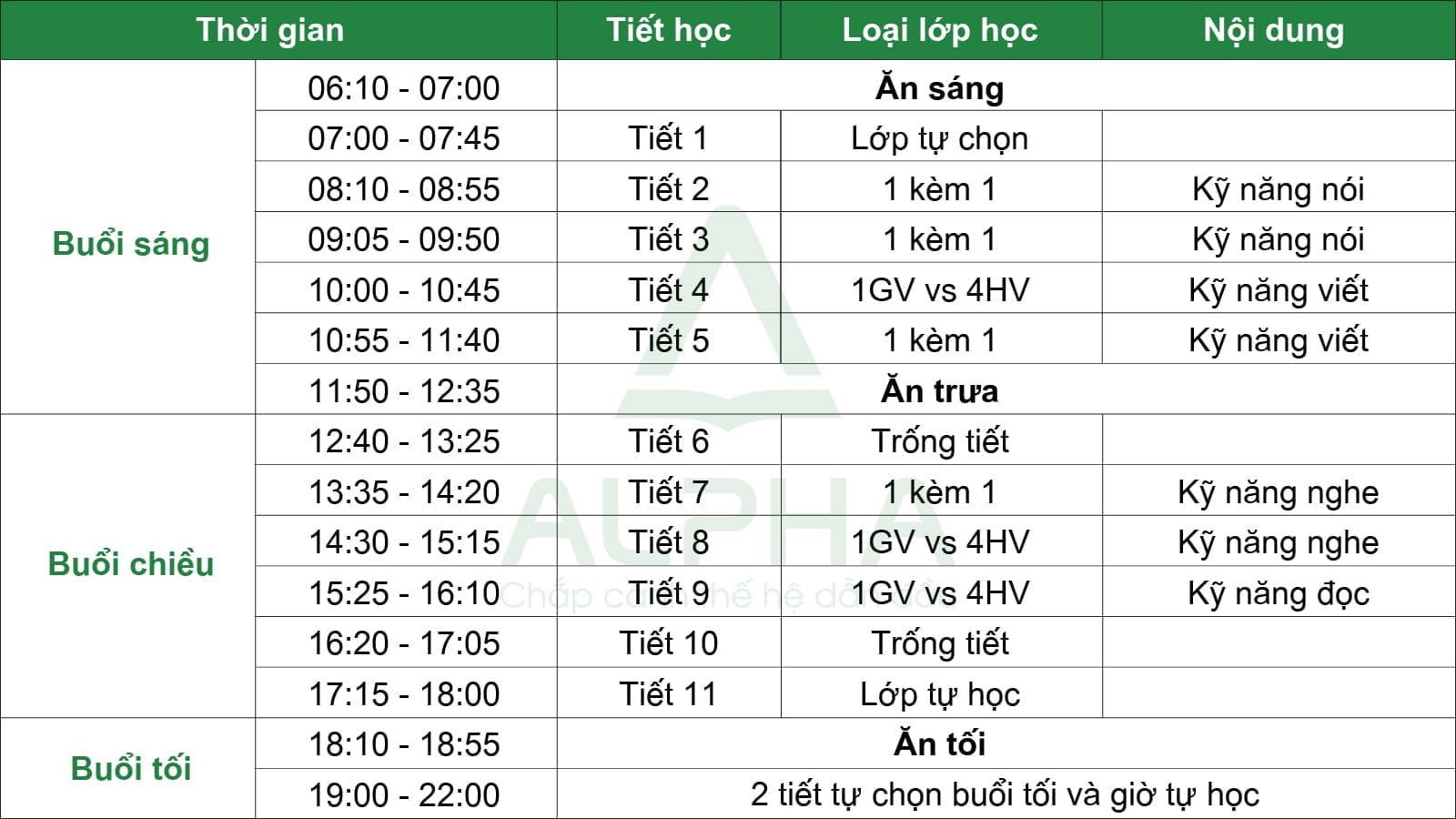Select "Lớp tự chọn" class type

coord(941,136)
